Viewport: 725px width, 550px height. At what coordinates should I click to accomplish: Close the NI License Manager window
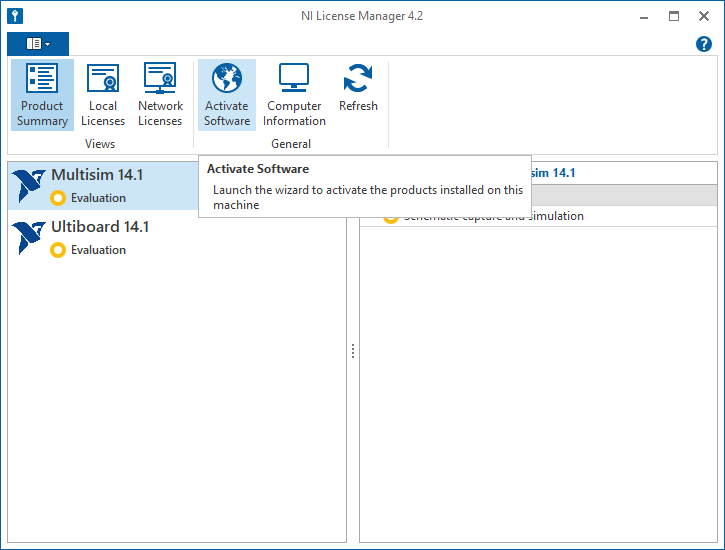[x=704, y=17]
